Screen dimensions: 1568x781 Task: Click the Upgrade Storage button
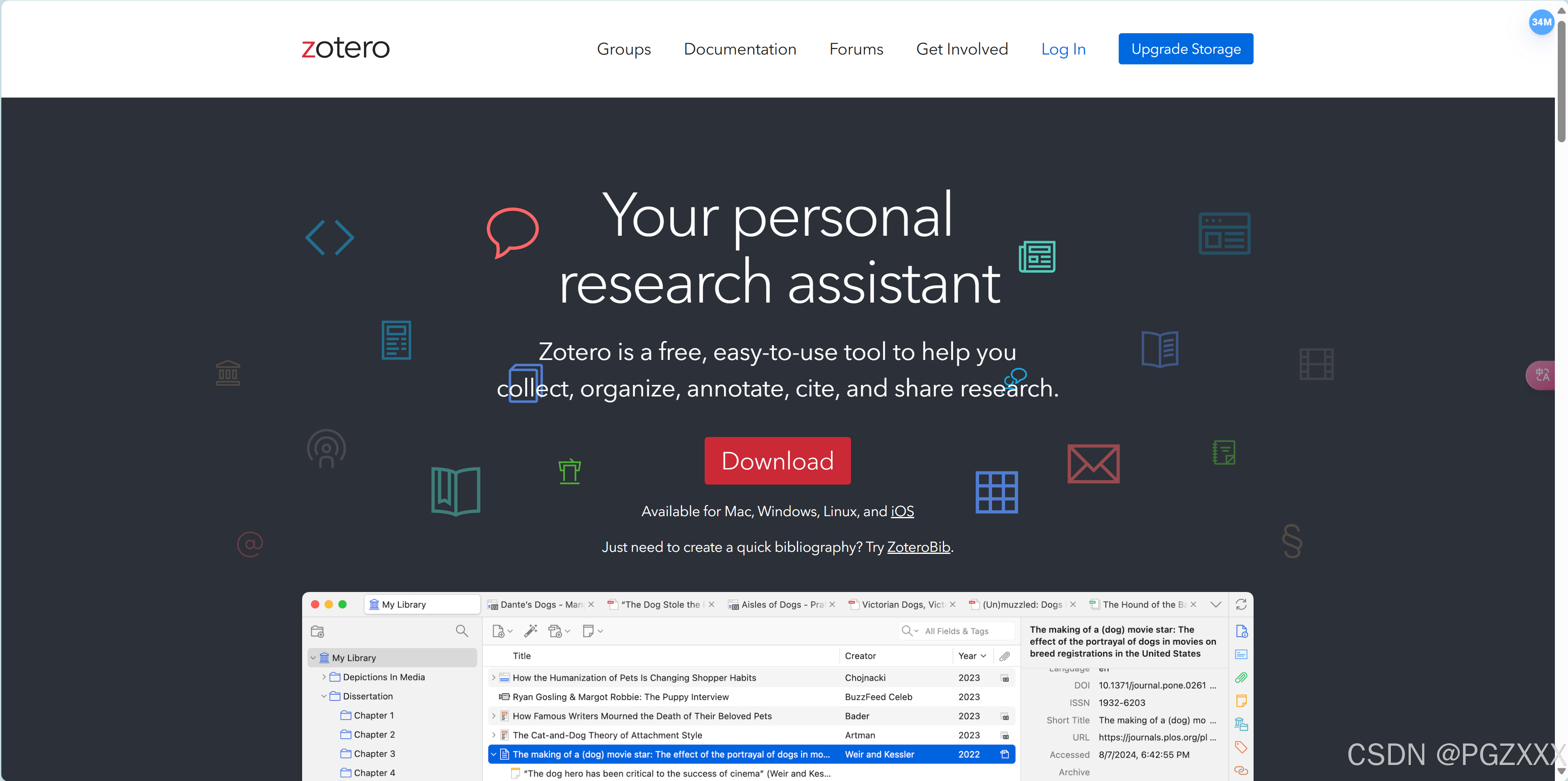tap(1186, 49)
